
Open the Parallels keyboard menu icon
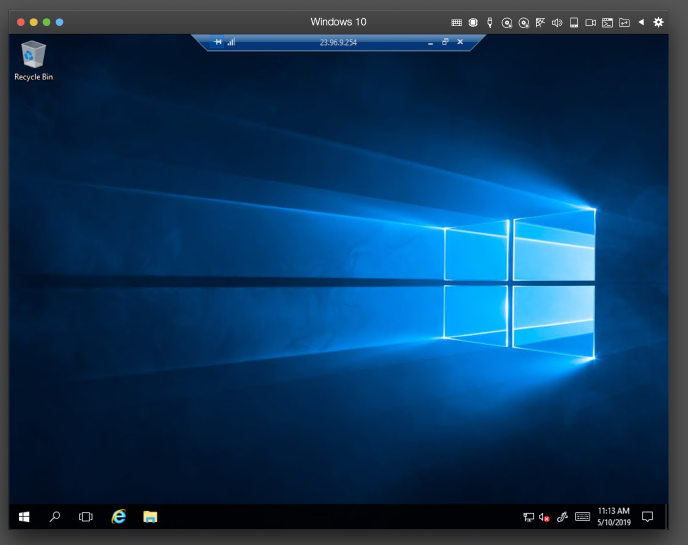456,22
